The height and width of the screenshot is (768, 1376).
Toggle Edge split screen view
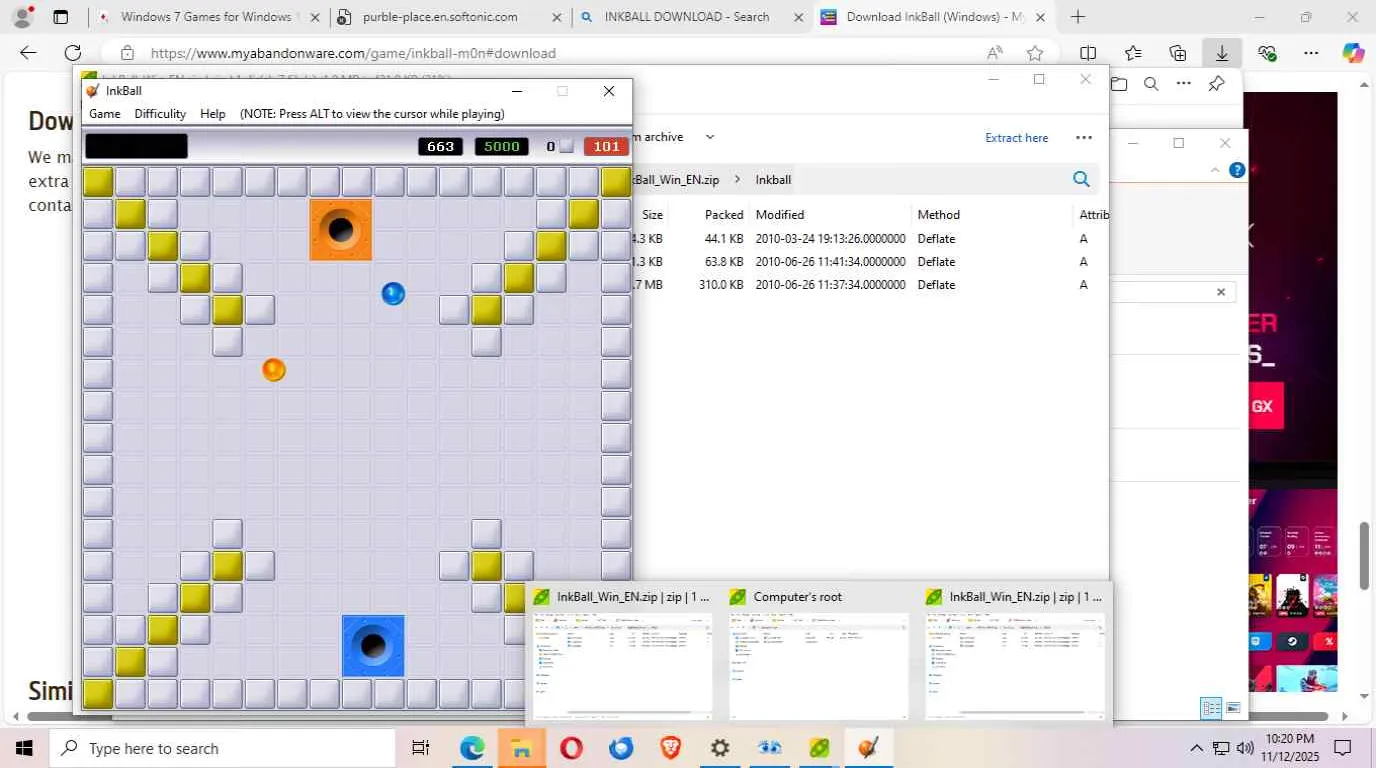pos(1088,53)
